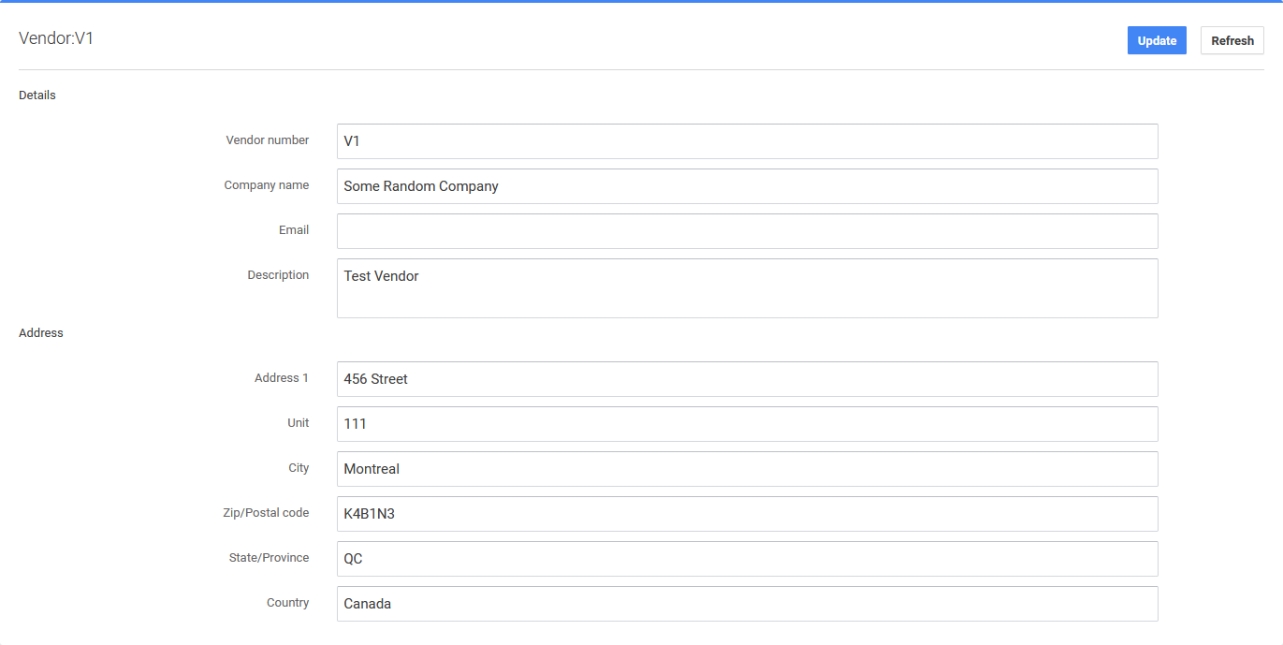Screen dimensions: 1283x645
Task: Click the Unit field showing 111
Action: (746, 424)
